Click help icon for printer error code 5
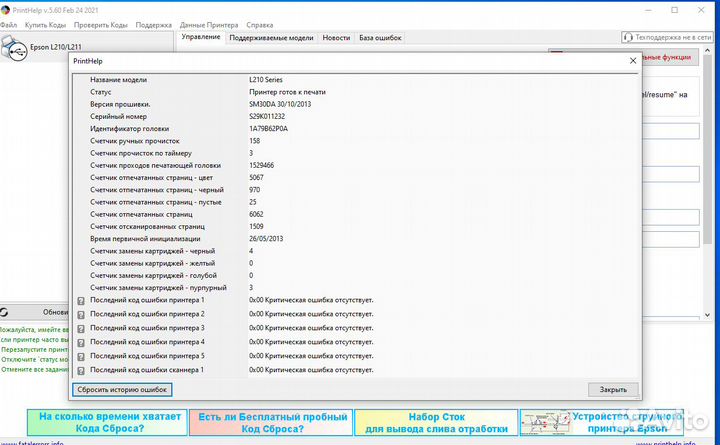Image resolution: width=720 pixels, height=445 pixels. [81, 356]
